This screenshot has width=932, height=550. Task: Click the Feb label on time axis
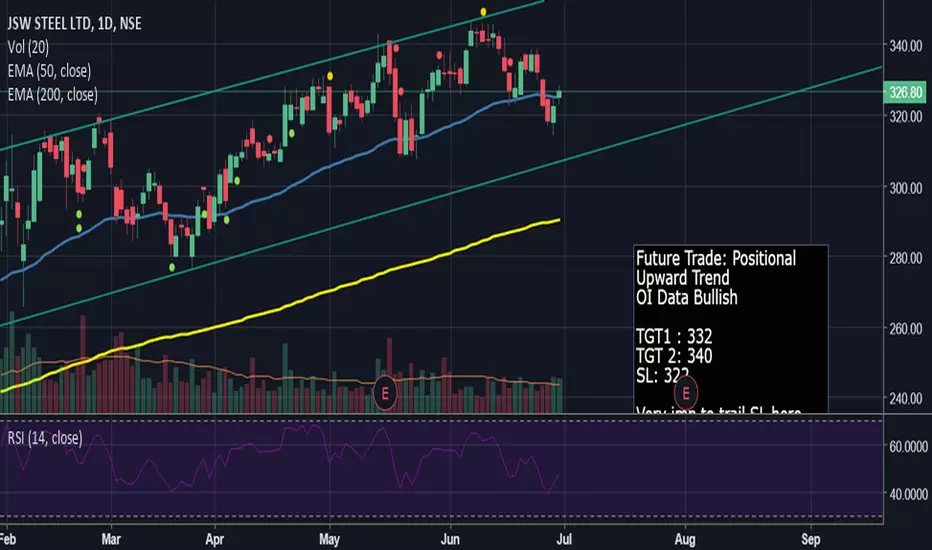8,539
